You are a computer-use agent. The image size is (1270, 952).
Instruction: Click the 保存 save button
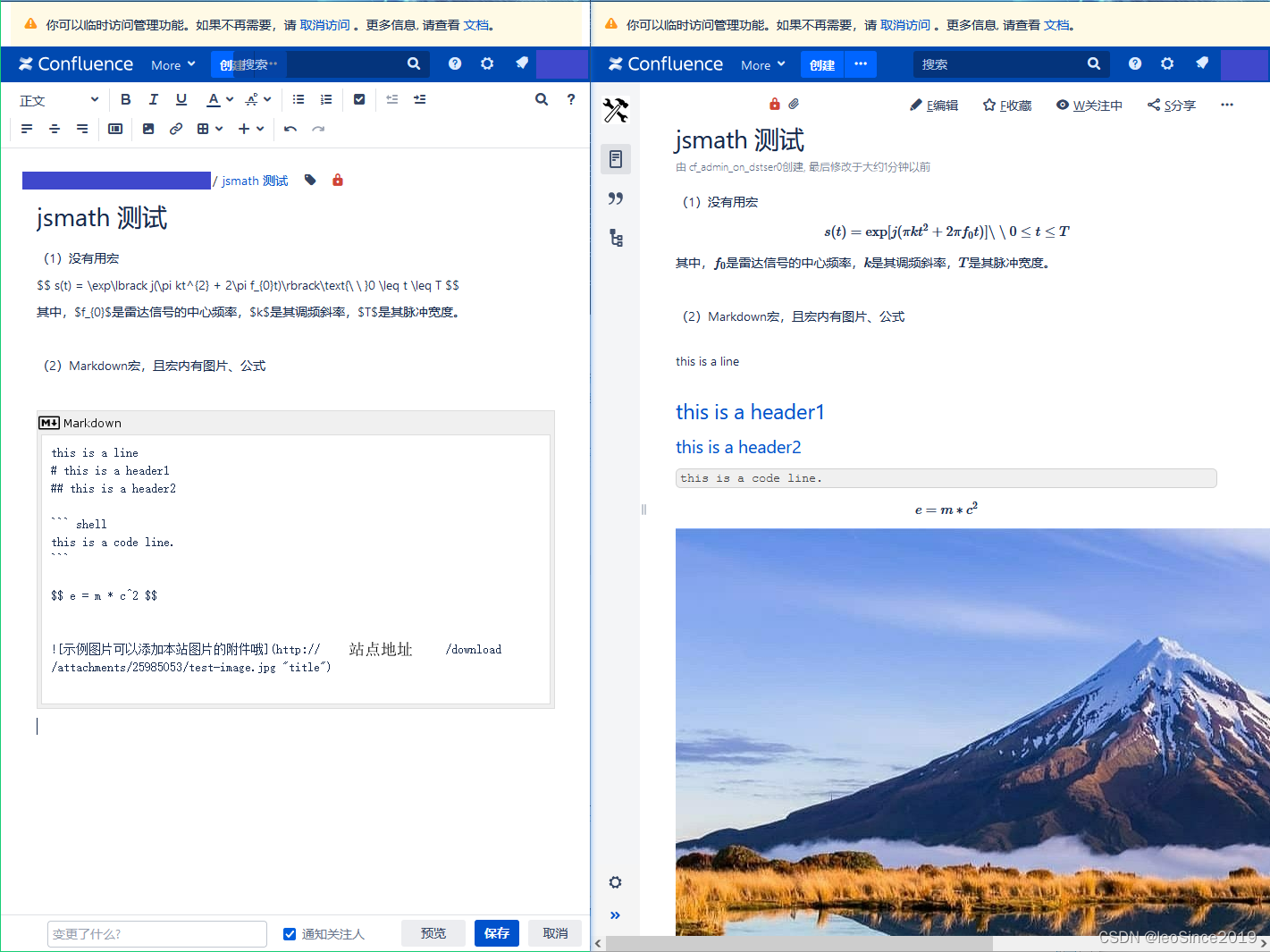tap(496, 933)
